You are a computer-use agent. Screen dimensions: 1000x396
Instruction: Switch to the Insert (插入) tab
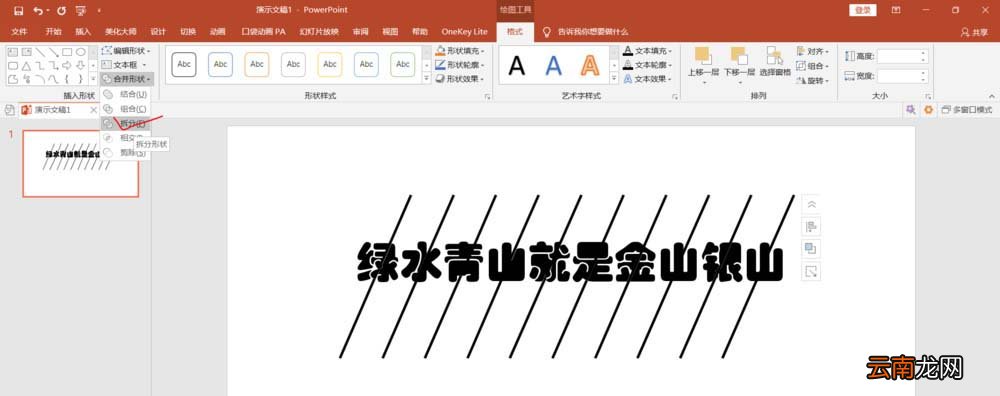click(x=83, y=31)
